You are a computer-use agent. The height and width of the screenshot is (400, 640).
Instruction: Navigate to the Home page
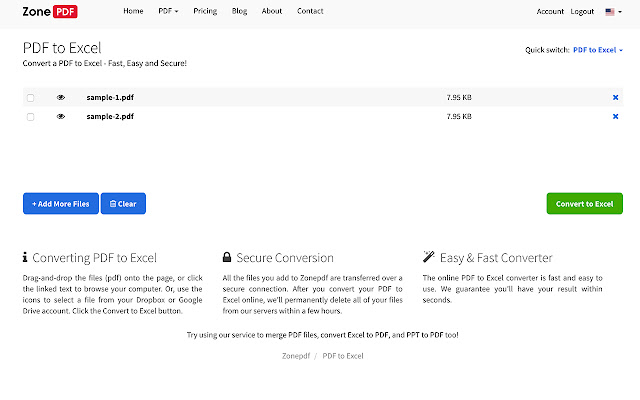133,11
